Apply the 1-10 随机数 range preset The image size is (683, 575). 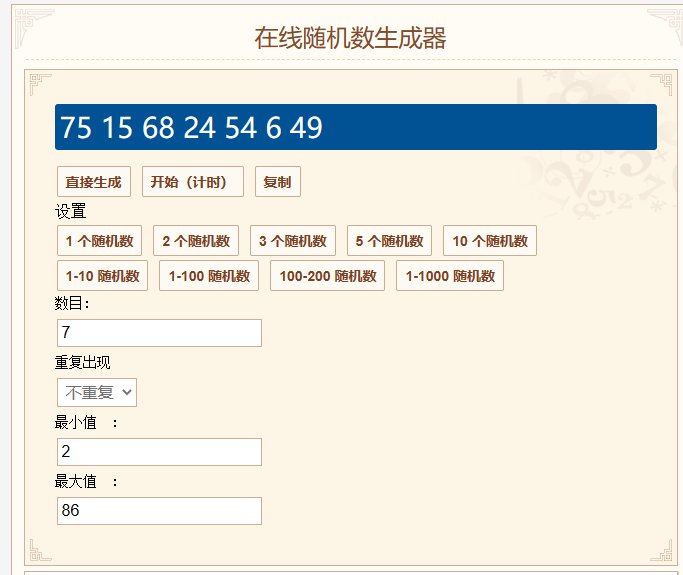coord(103,276)
